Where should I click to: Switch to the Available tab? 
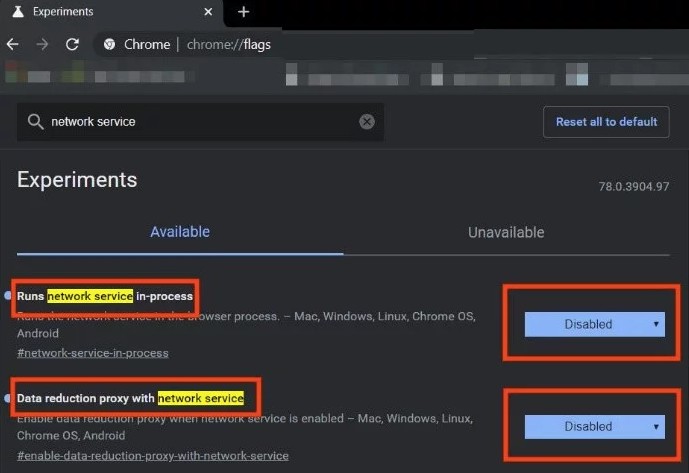[x=180, y=232]
